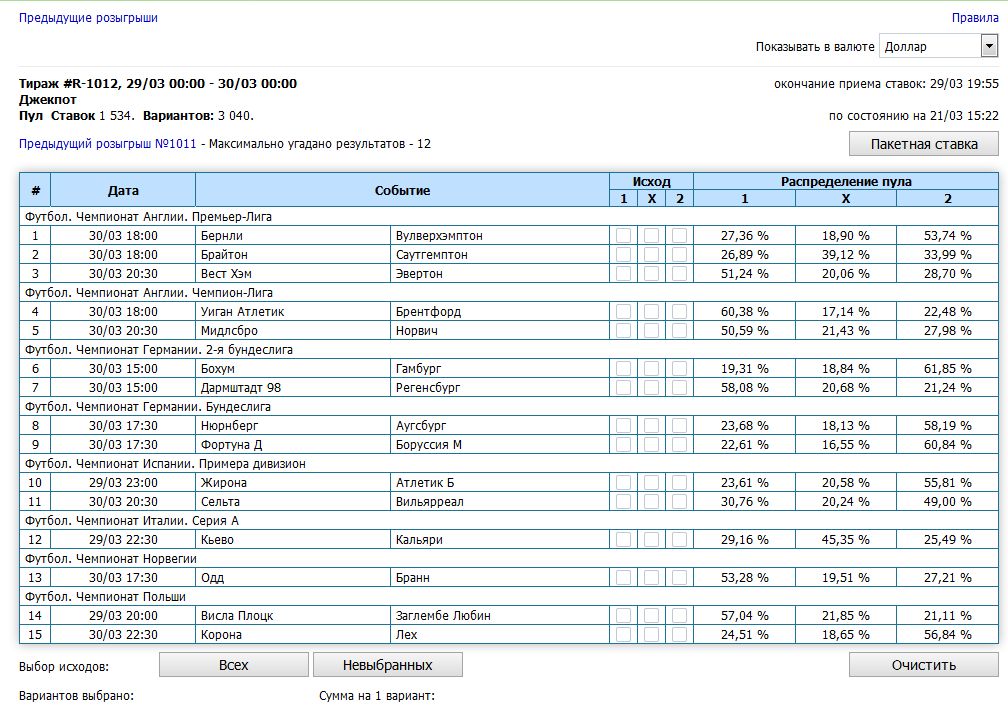Viewport: 1008px width, 708px height.
Task: Open the Правила link
Action: click(974, 18)
